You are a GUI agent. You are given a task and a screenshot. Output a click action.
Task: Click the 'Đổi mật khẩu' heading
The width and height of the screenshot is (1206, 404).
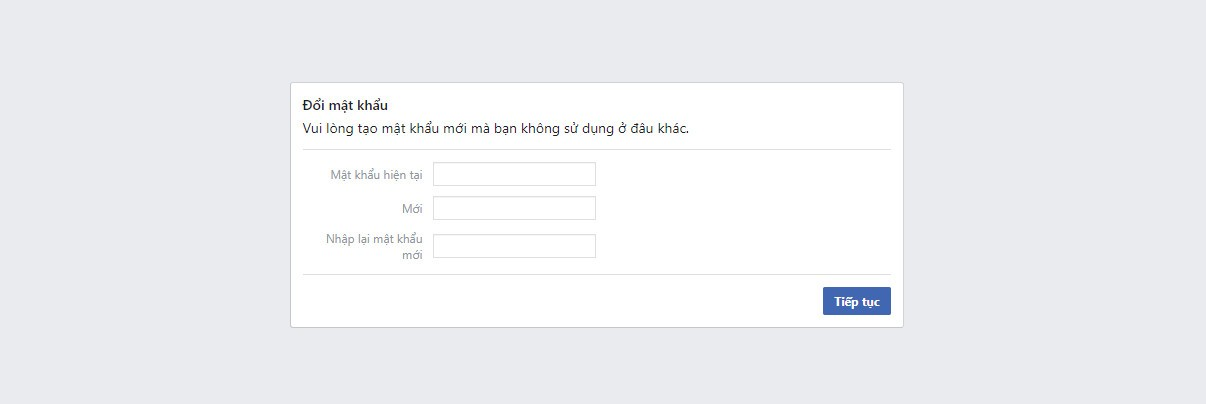345,105
